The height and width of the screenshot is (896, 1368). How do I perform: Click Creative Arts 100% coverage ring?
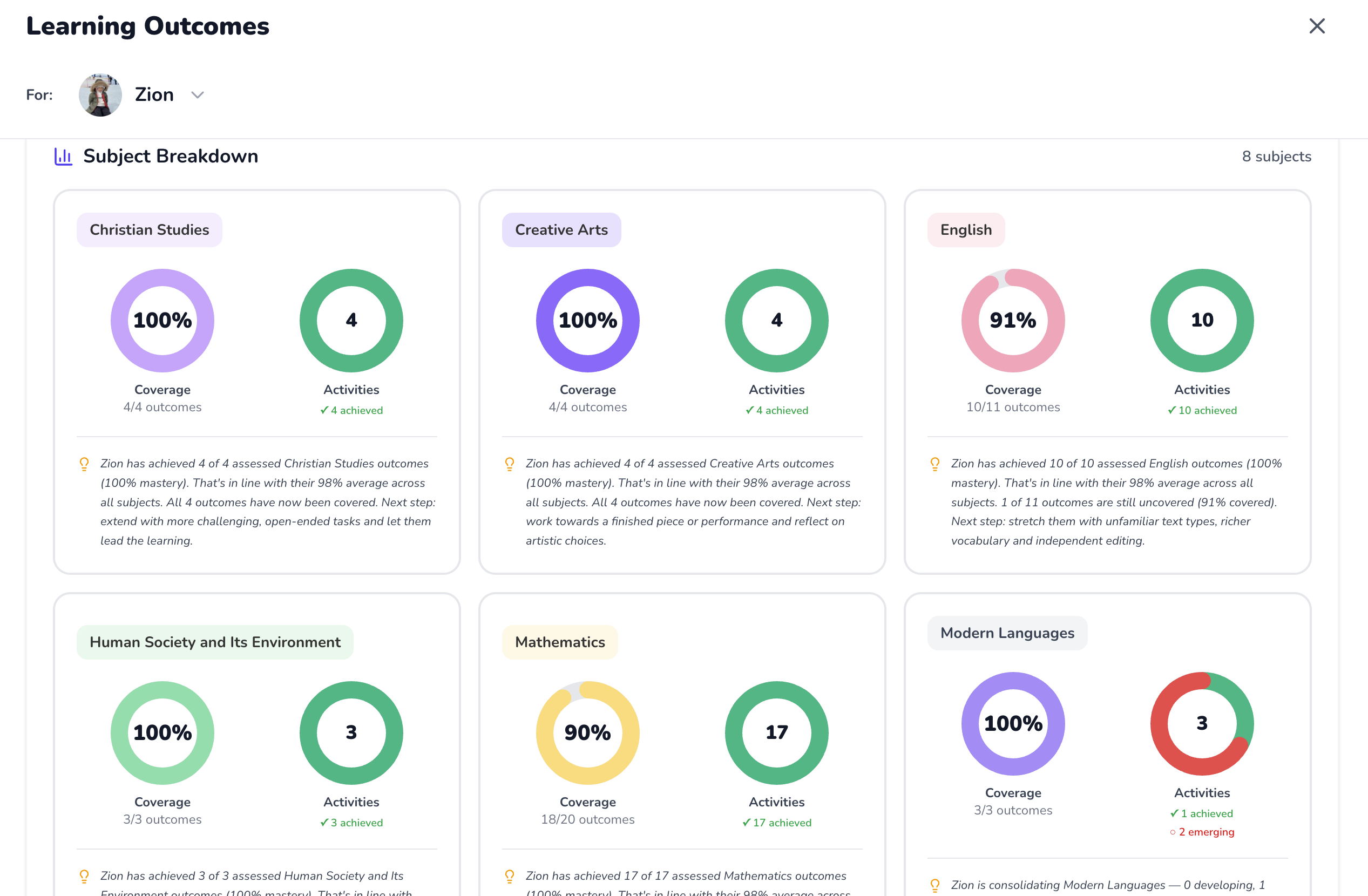587,320
